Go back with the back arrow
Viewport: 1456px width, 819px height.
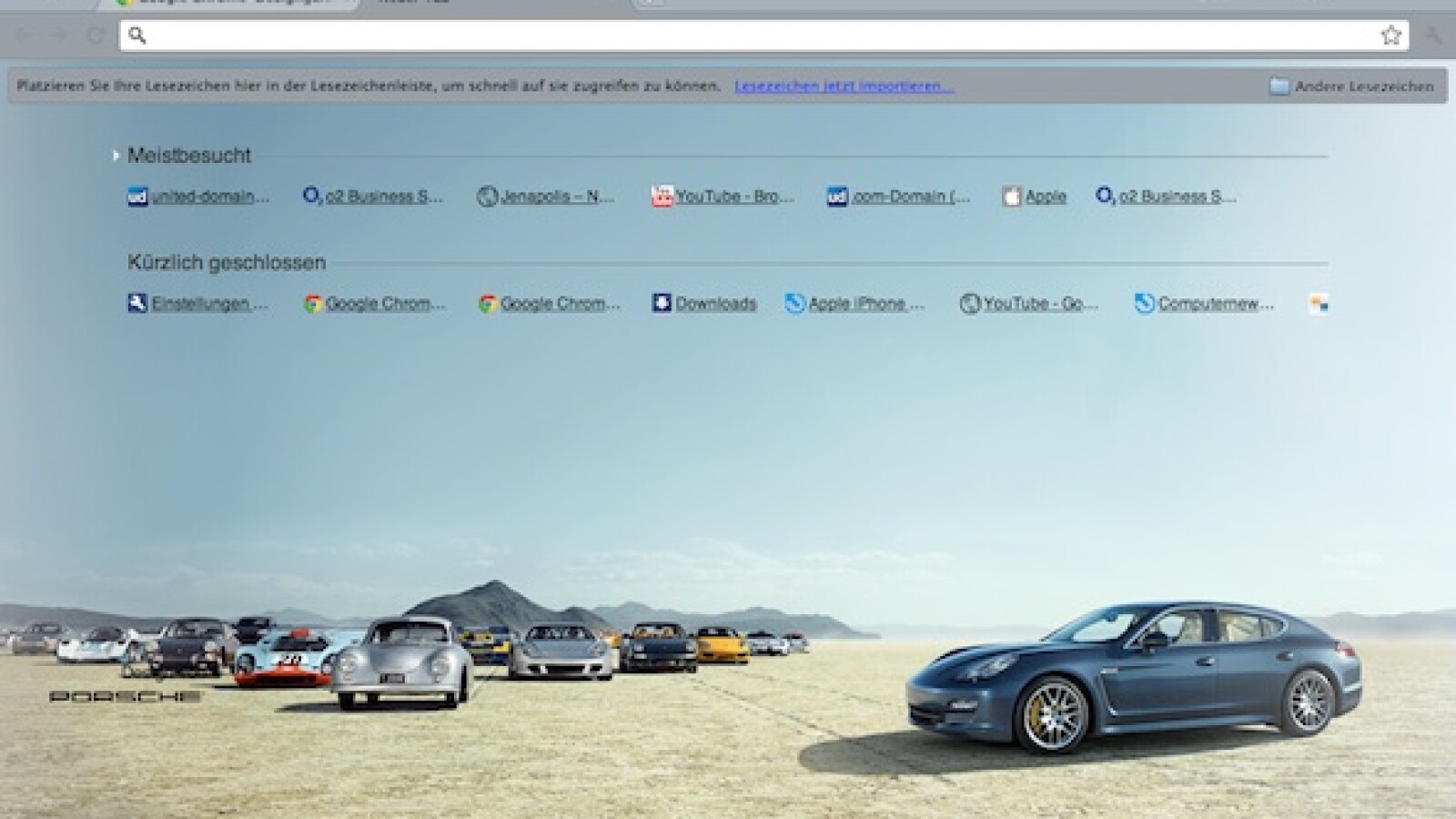[23, 35]
